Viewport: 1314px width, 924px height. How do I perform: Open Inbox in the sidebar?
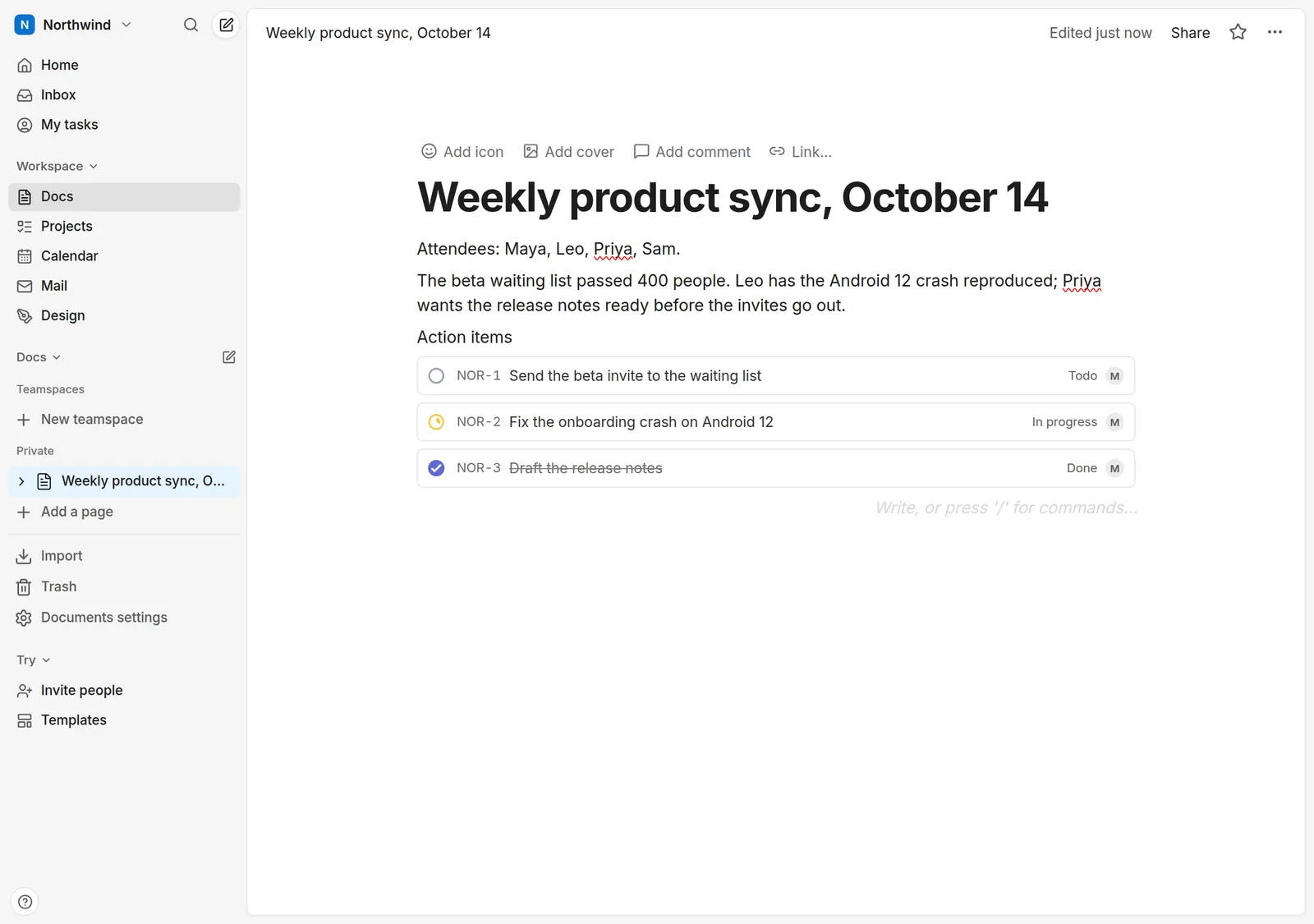pyautogui.click(x=124, y=95)
